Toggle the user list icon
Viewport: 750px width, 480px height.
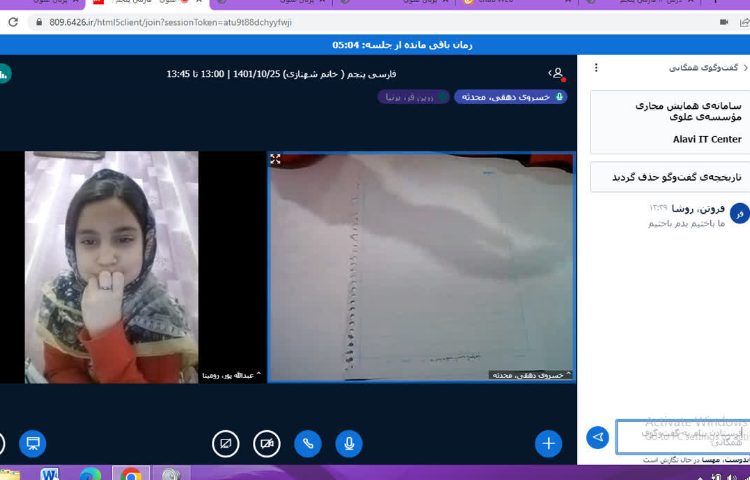557,73
